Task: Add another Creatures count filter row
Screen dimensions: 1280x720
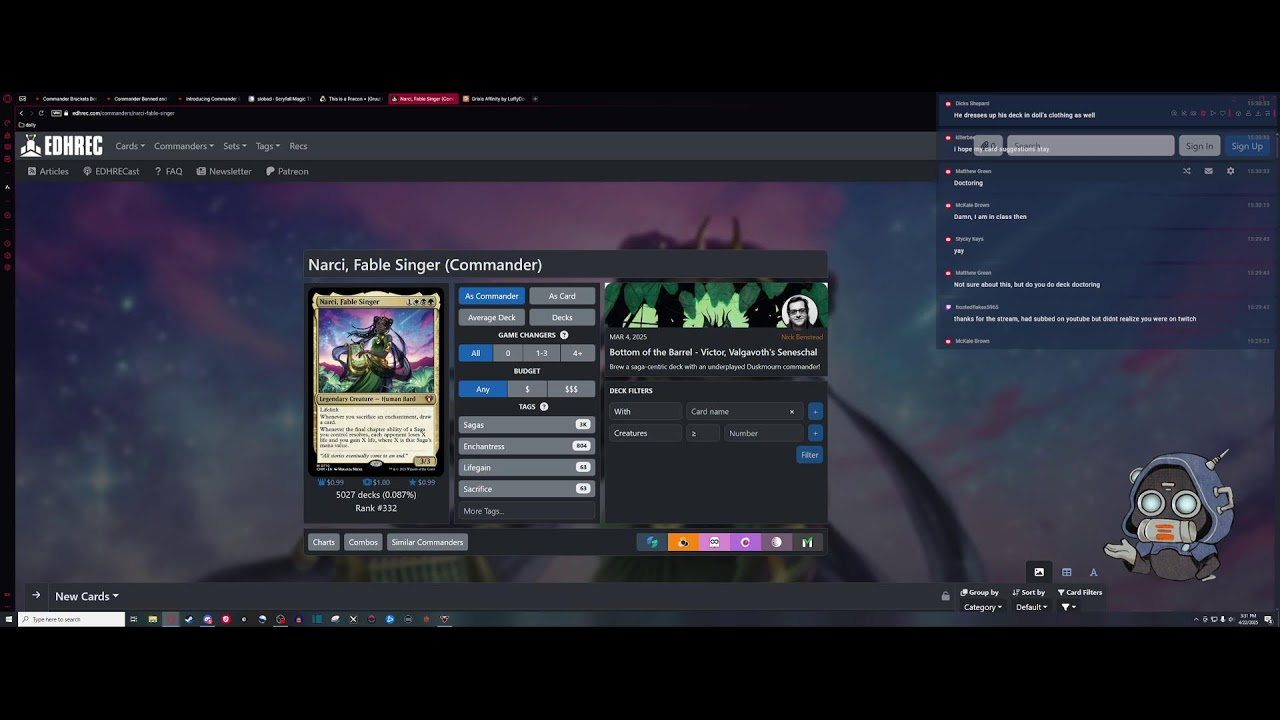Action: tap(815, 433)
